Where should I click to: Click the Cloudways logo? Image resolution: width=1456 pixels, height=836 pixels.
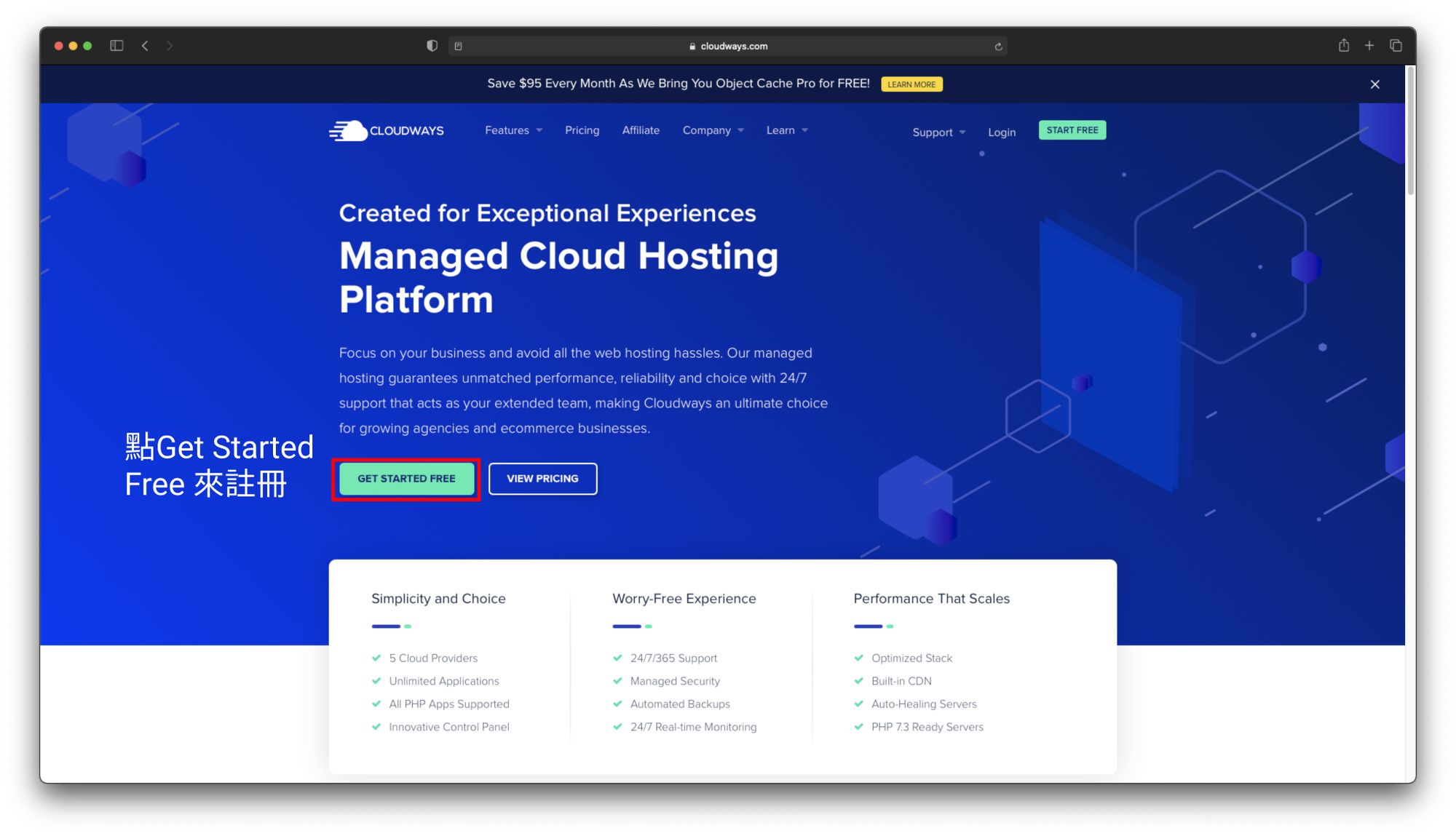(386, 130)
